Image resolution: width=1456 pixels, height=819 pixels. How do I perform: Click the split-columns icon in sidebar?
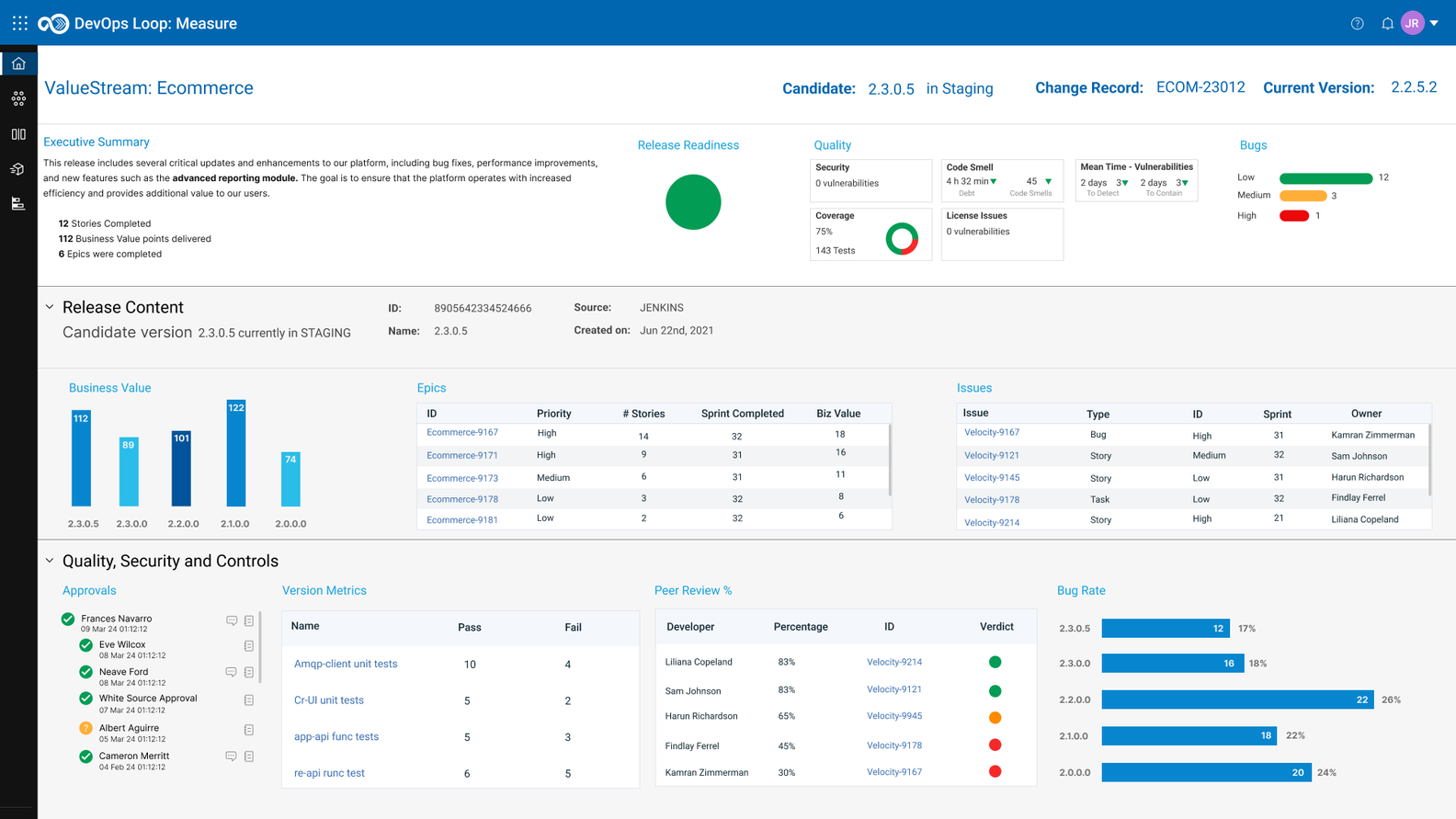point(18,134)
